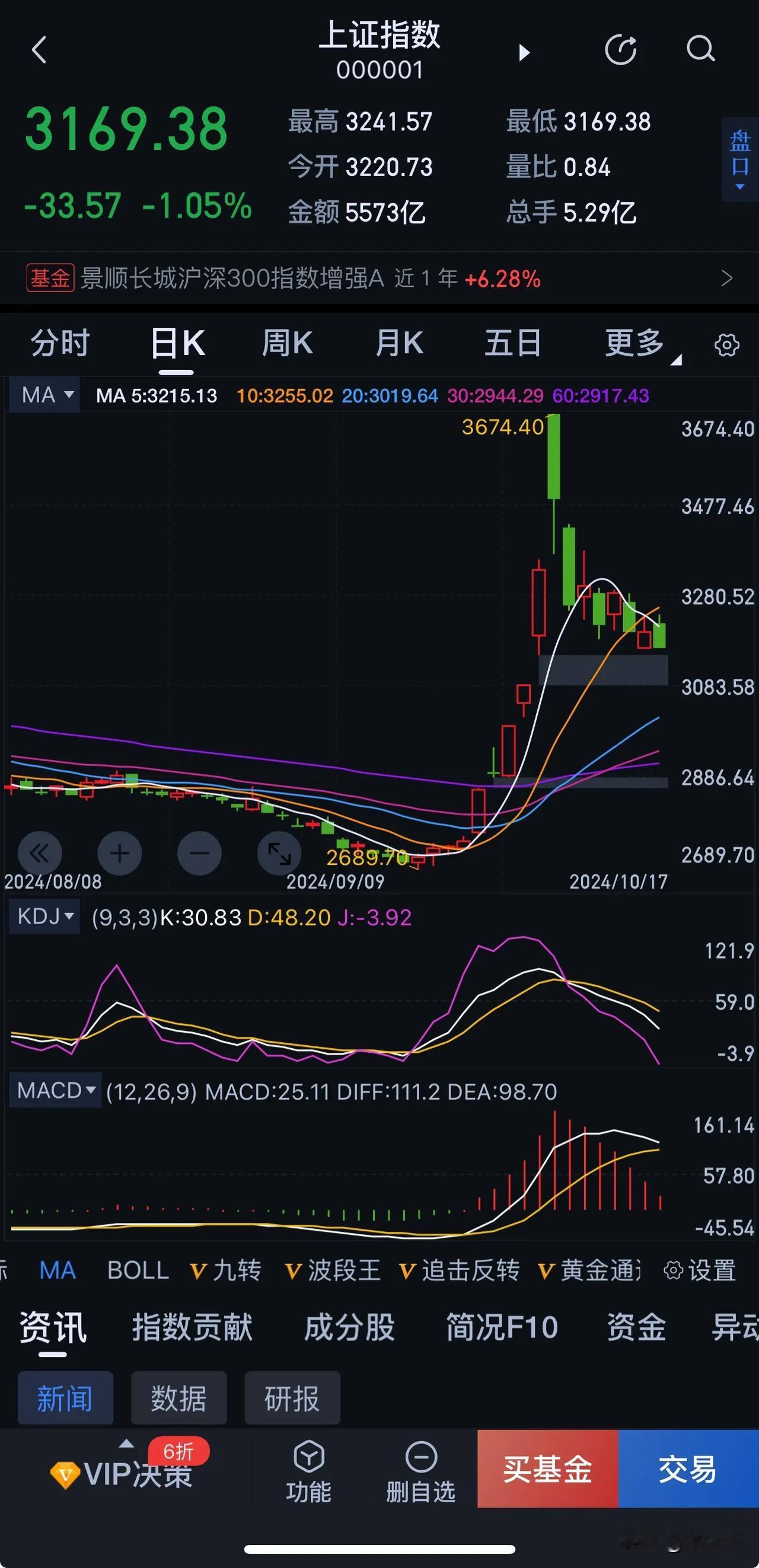This screenshot has height=1568, width=759.
Task: Tap the red 买基金 button
Action: pyautogui.click(x=548, y=1469)
